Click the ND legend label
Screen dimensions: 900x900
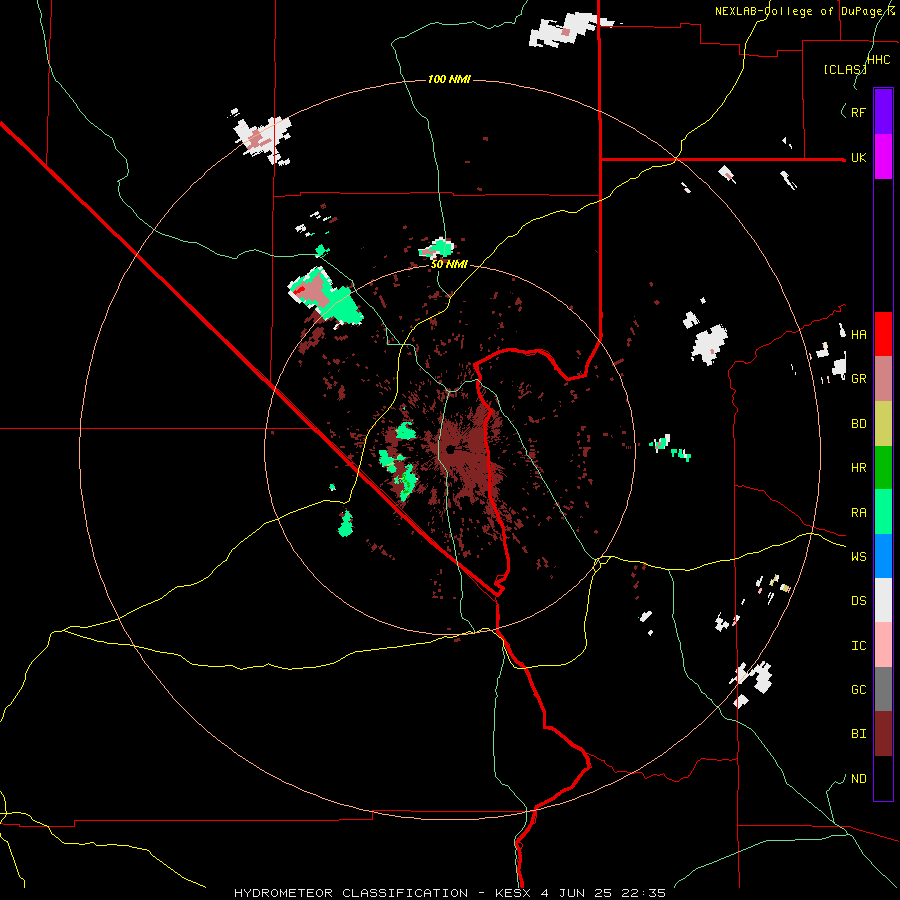click(x=858, y=779)
